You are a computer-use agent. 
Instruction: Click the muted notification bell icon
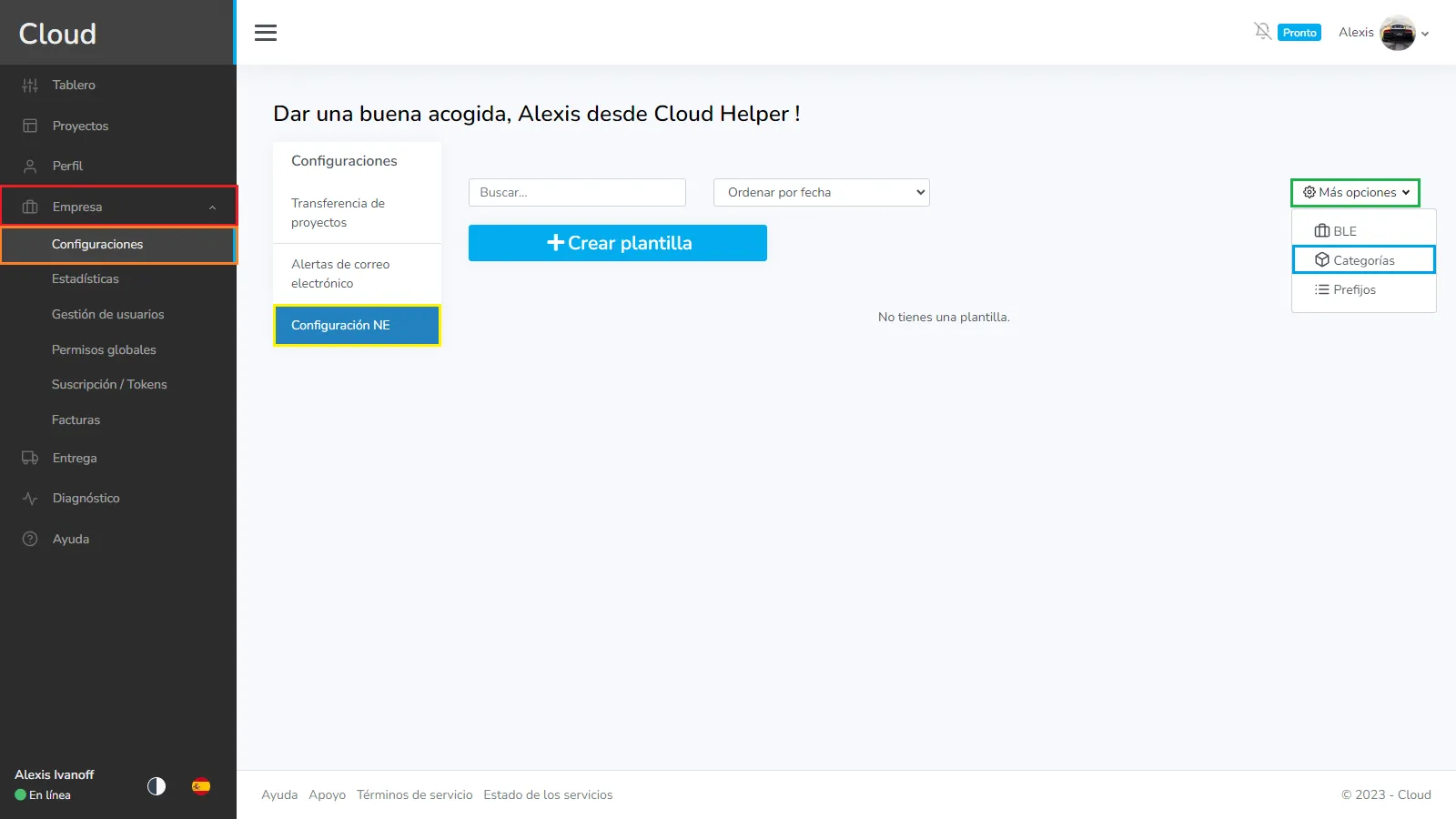point(1262,32)
